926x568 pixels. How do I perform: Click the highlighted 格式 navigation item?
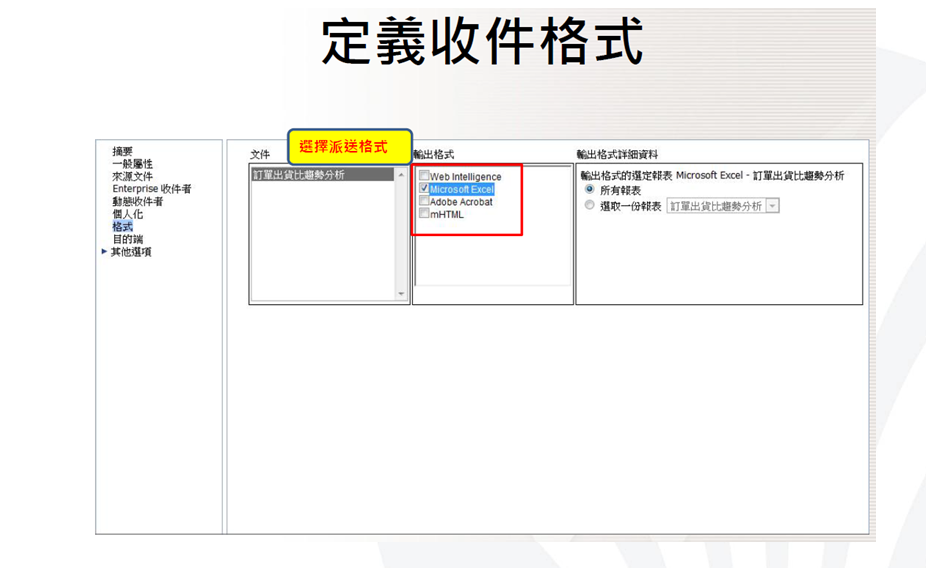click(x=122, y=227)
